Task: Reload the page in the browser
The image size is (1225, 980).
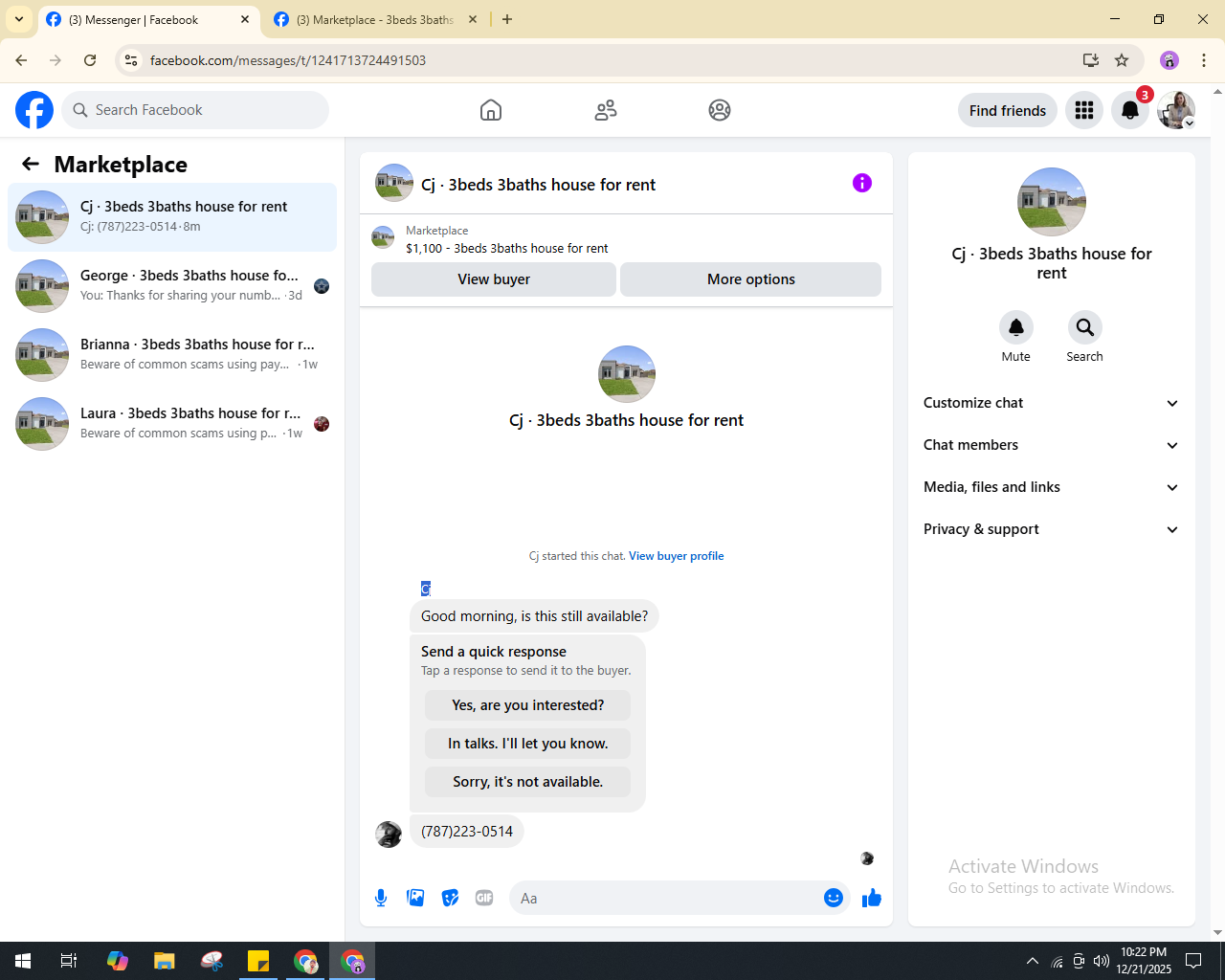Action: (x=90, y=60)
